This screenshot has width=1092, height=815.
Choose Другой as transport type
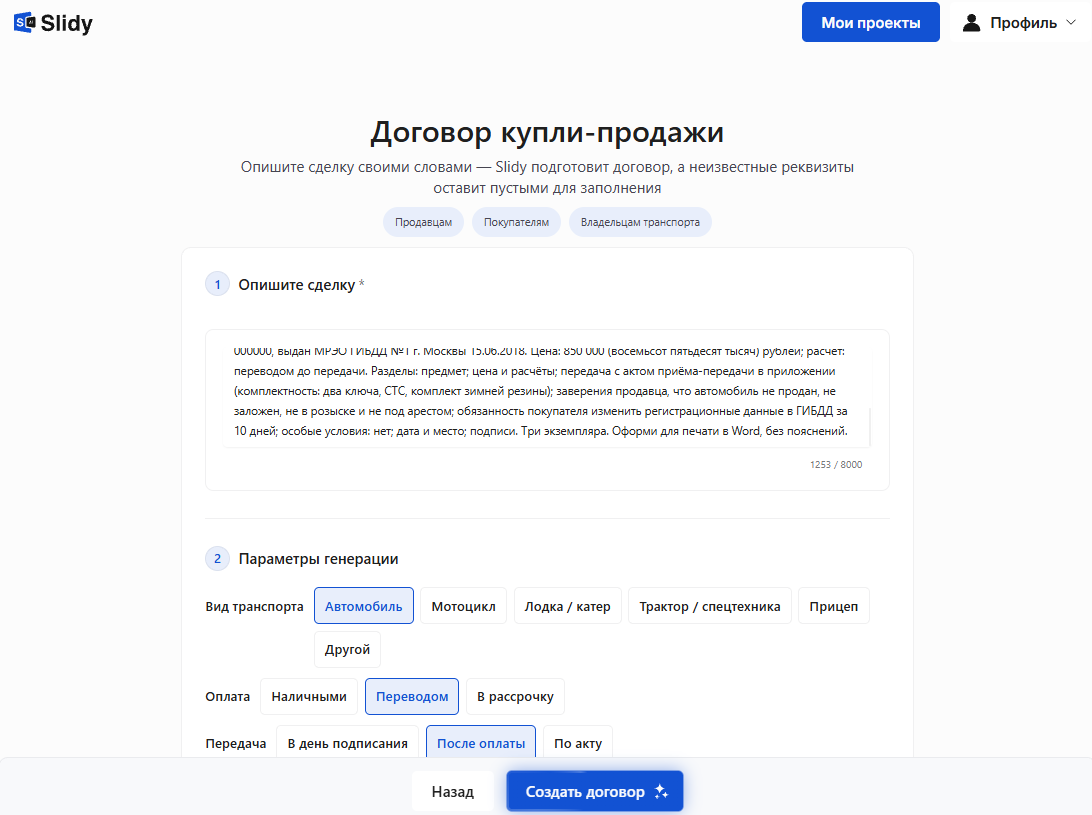(x=347, y=649)
